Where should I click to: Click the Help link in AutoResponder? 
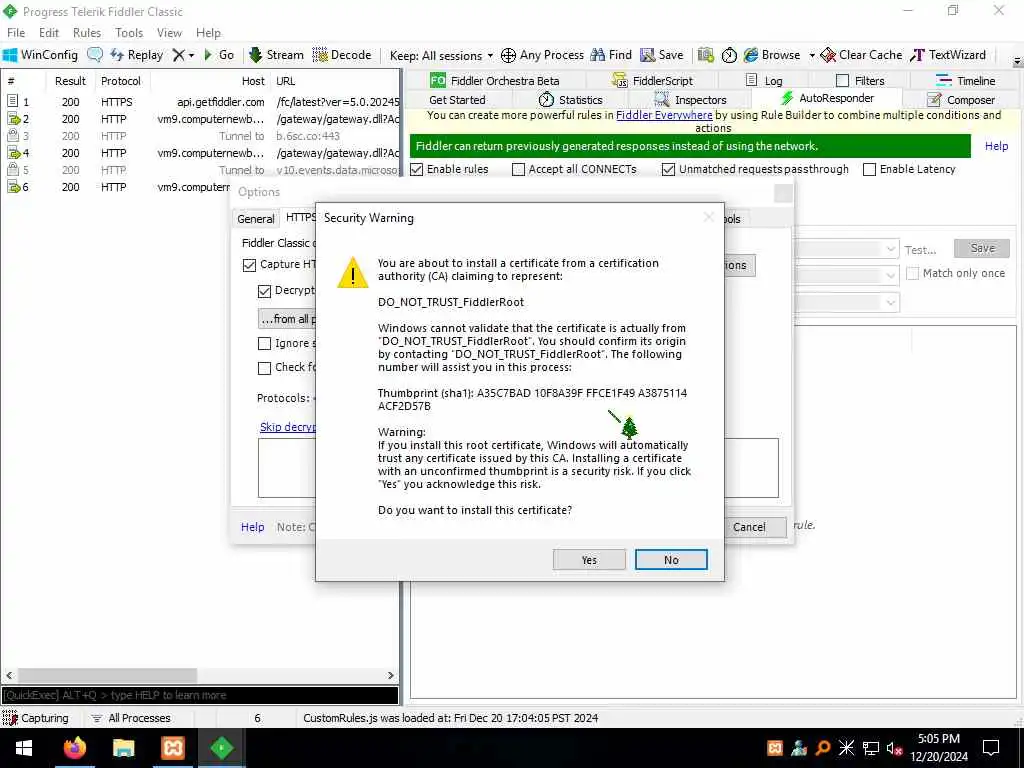996,146
